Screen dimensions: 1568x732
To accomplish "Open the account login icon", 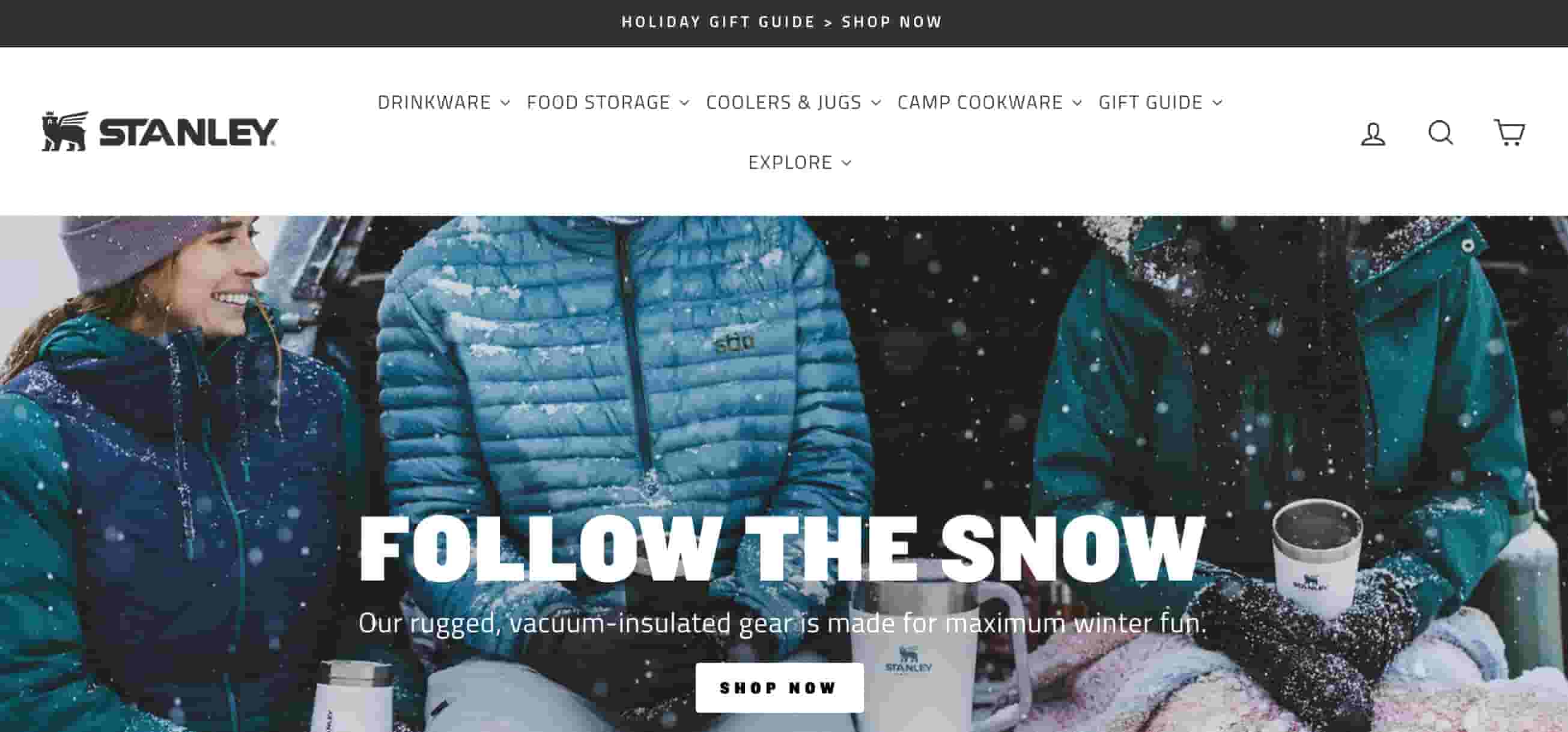I will [1373, 133].
